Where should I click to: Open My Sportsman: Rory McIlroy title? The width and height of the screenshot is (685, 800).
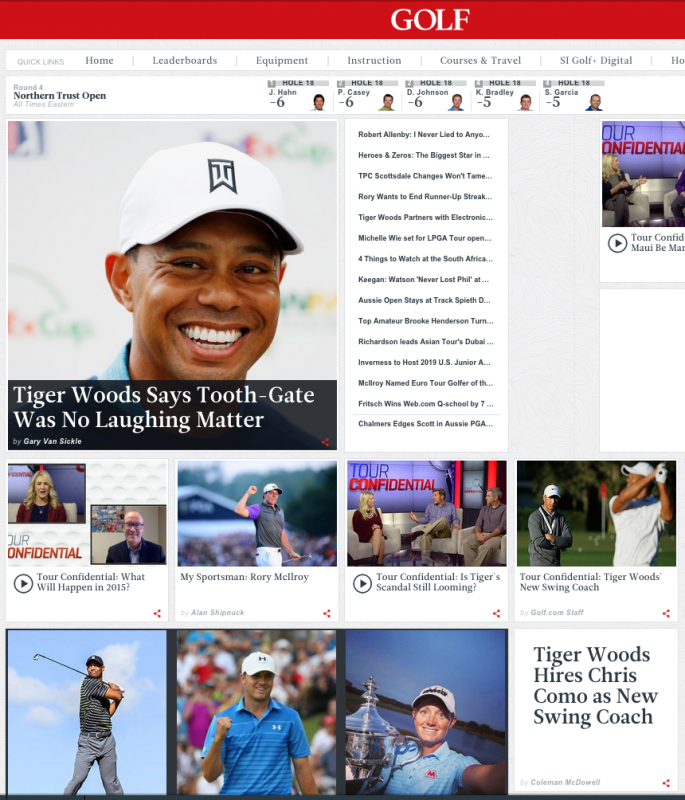tap(244, 577)
